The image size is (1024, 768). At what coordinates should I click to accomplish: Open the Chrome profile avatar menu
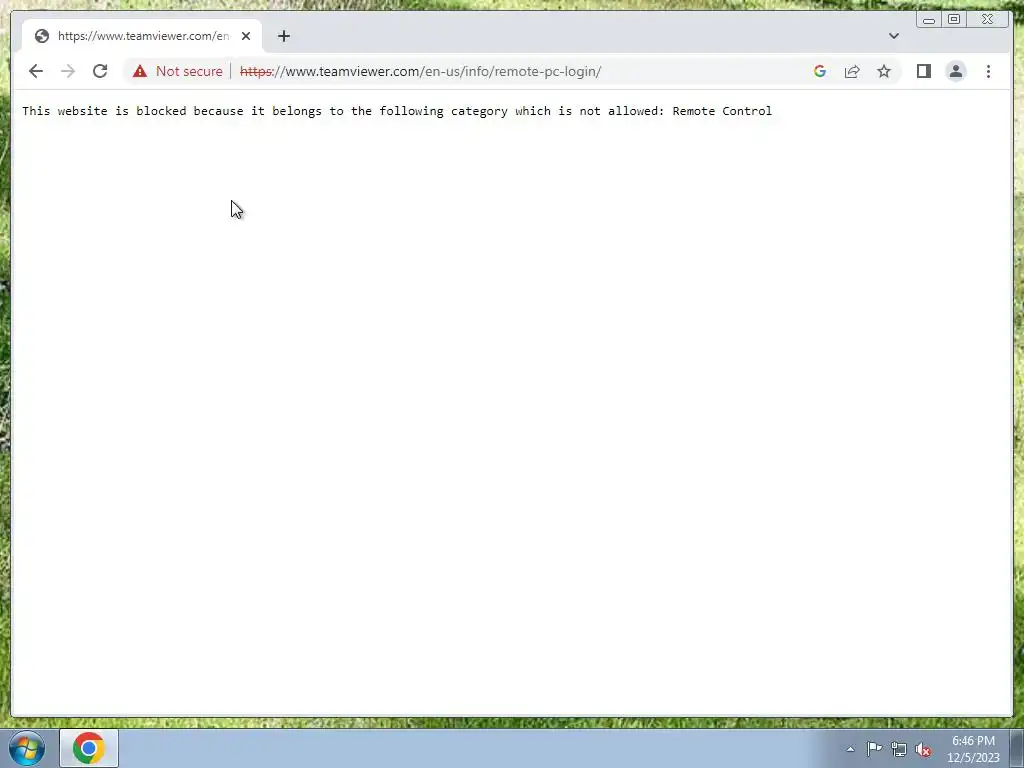point(956,71)
